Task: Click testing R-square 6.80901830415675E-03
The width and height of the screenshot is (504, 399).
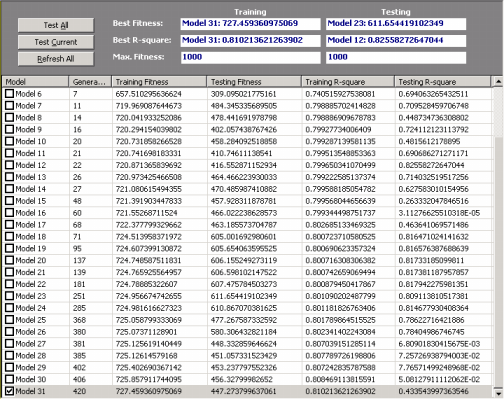Action: [439, 344]
